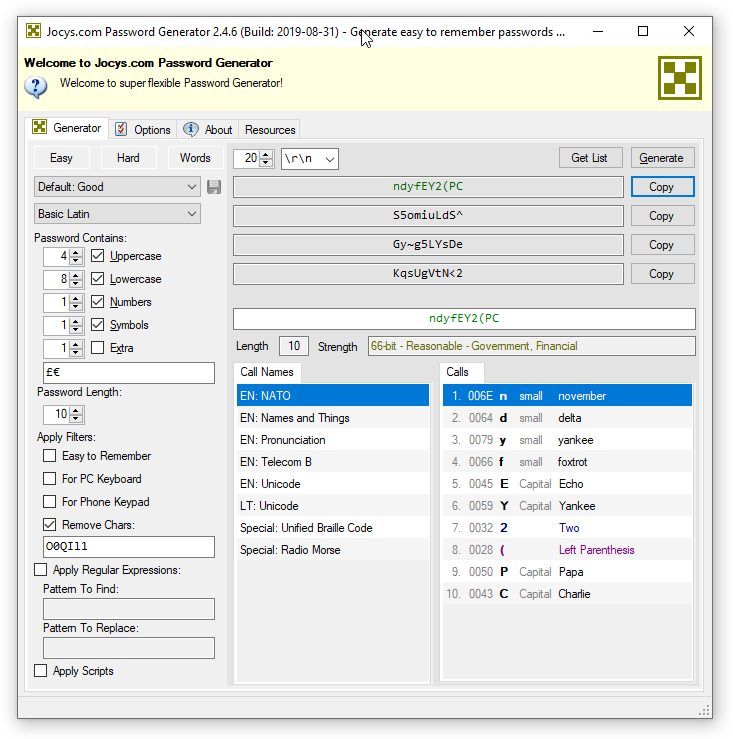
Task: Click the Pattern To Find input field
Action: click(129, 609)
